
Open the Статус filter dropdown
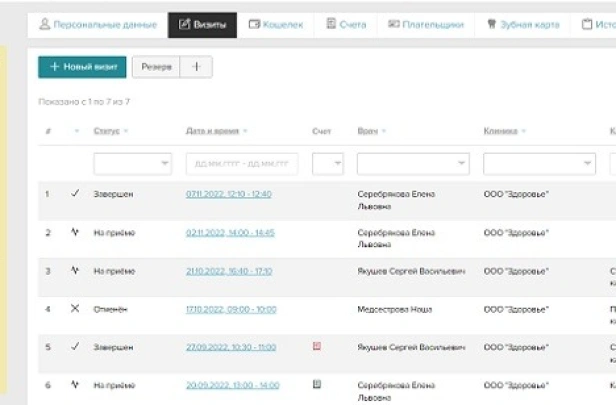click(x=133, y=163)
